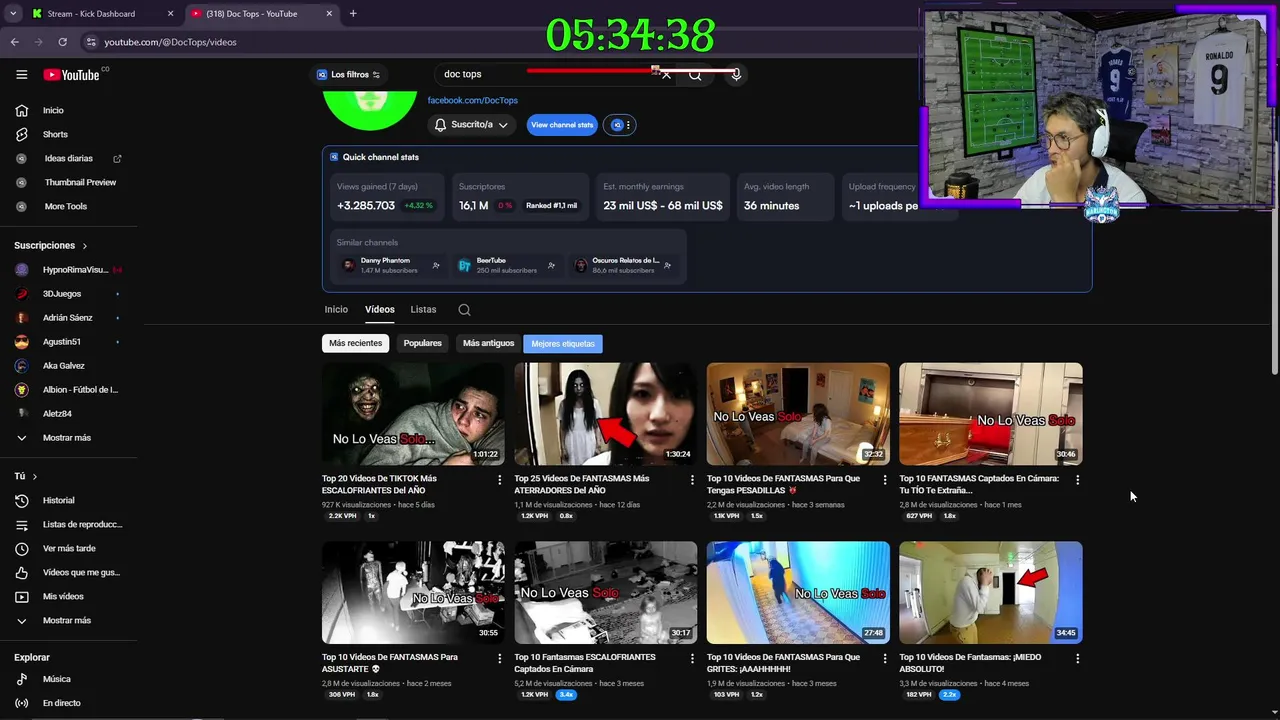Select Más antiguos filter chip
The image size is (1280, 720).
(x=488, y=343)
